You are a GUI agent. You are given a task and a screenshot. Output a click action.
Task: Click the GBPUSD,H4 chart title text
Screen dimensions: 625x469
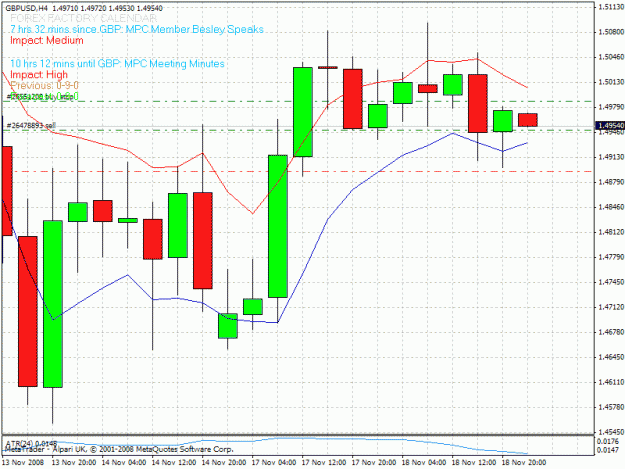(x=27, y=8)
